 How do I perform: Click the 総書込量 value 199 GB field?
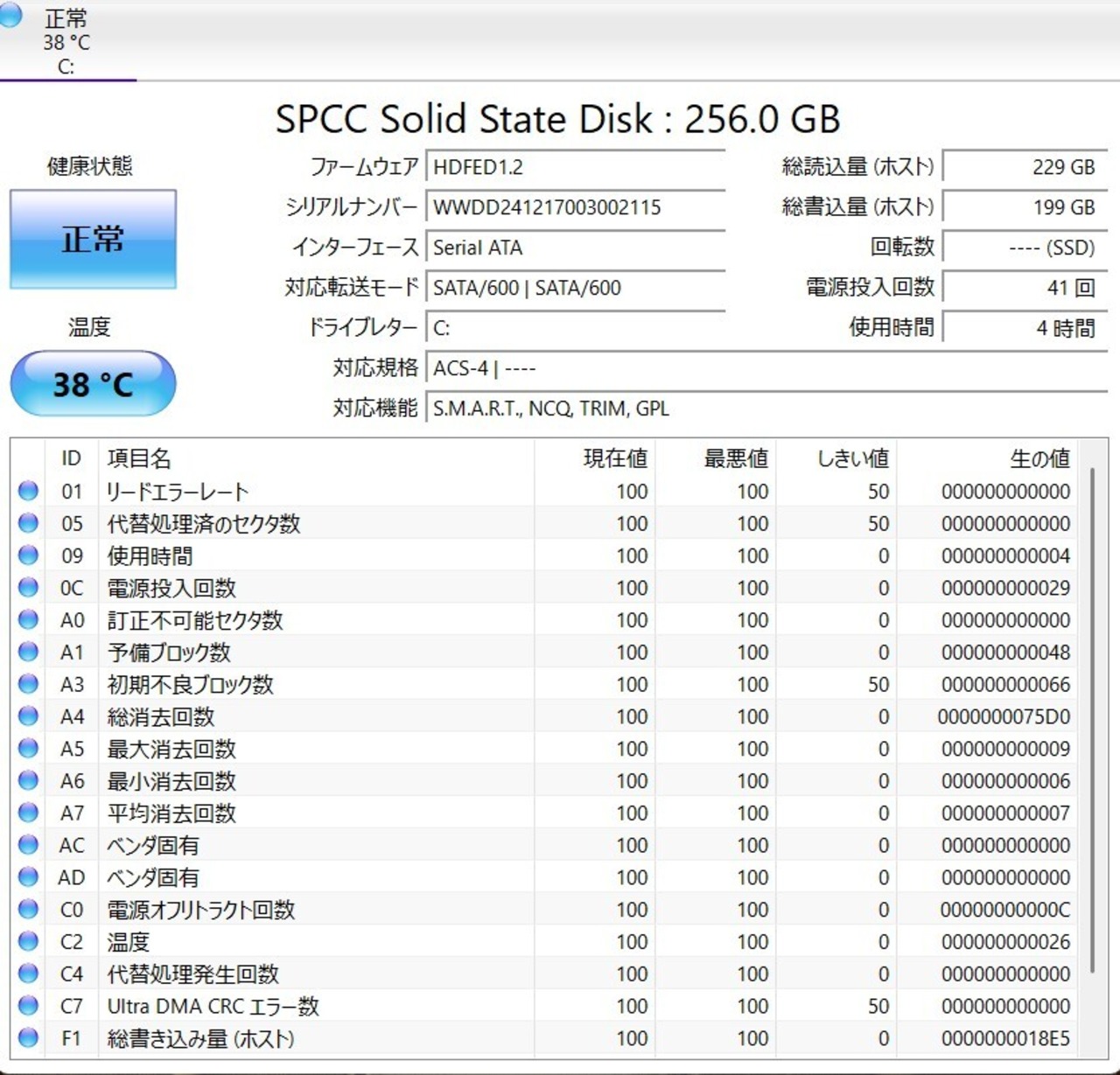pos(1024,207)
